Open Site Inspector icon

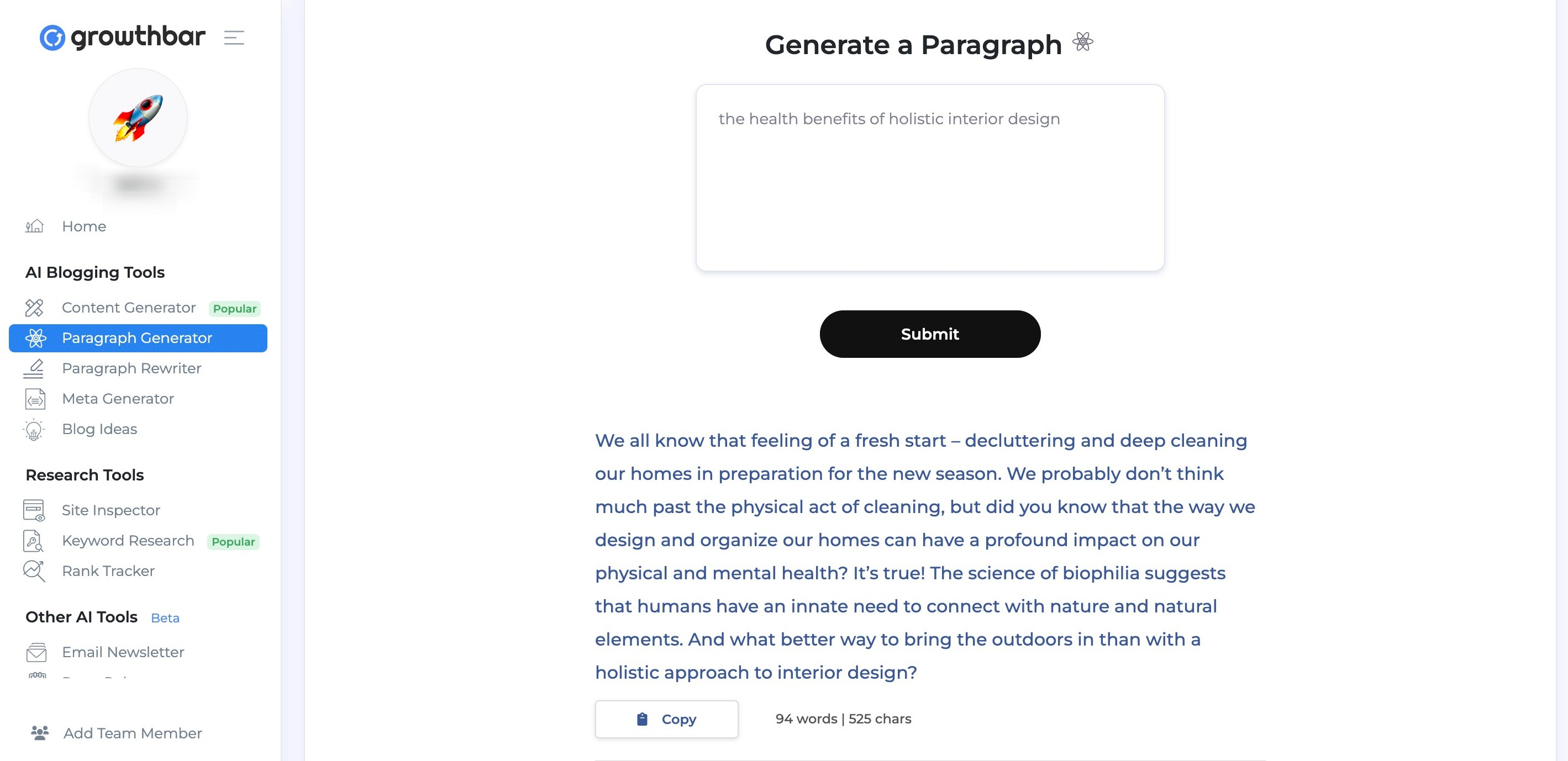(x=34, y=510)
